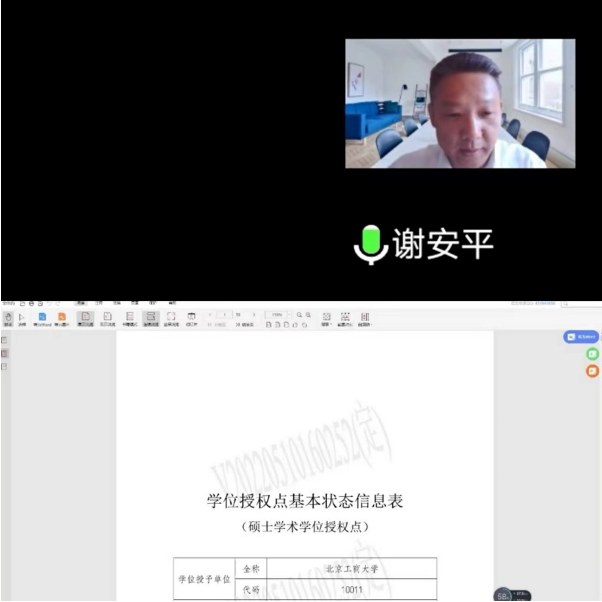
Task: Click the select arrow tool
Action: (22, 317)
